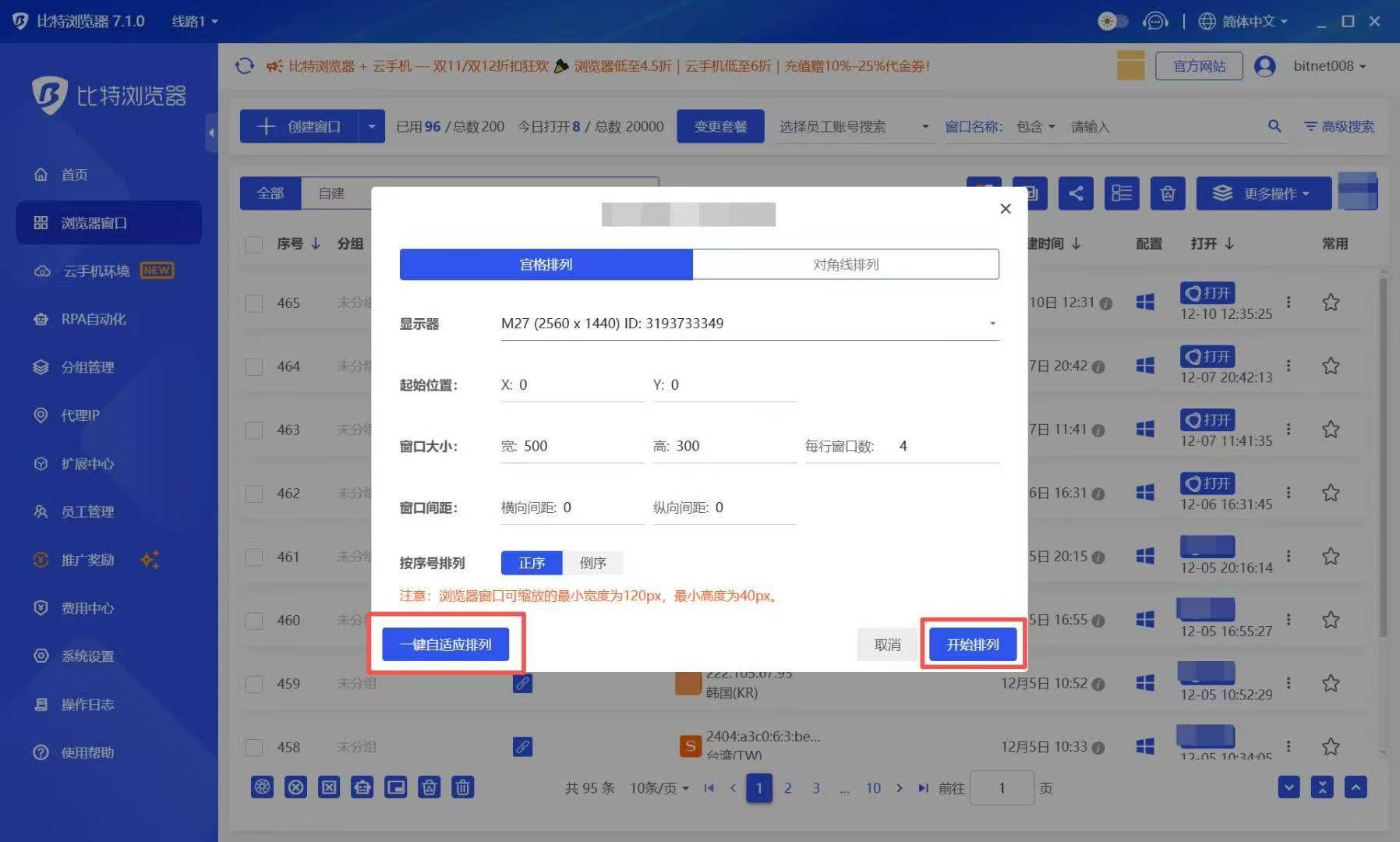Screen dimensions: 1400x842
Task: Select the 自建 tab above the table
Action: (331, 193)
